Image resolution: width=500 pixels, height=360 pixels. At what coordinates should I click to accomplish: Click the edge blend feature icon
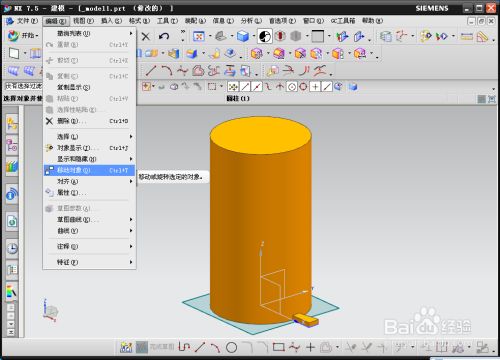tap(192, 53)
